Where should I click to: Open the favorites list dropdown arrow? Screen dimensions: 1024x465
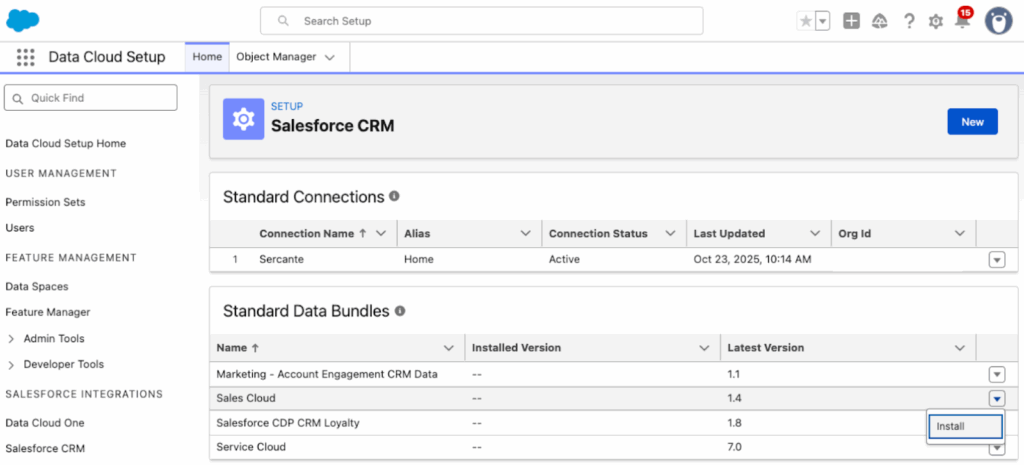coord(823,21)
